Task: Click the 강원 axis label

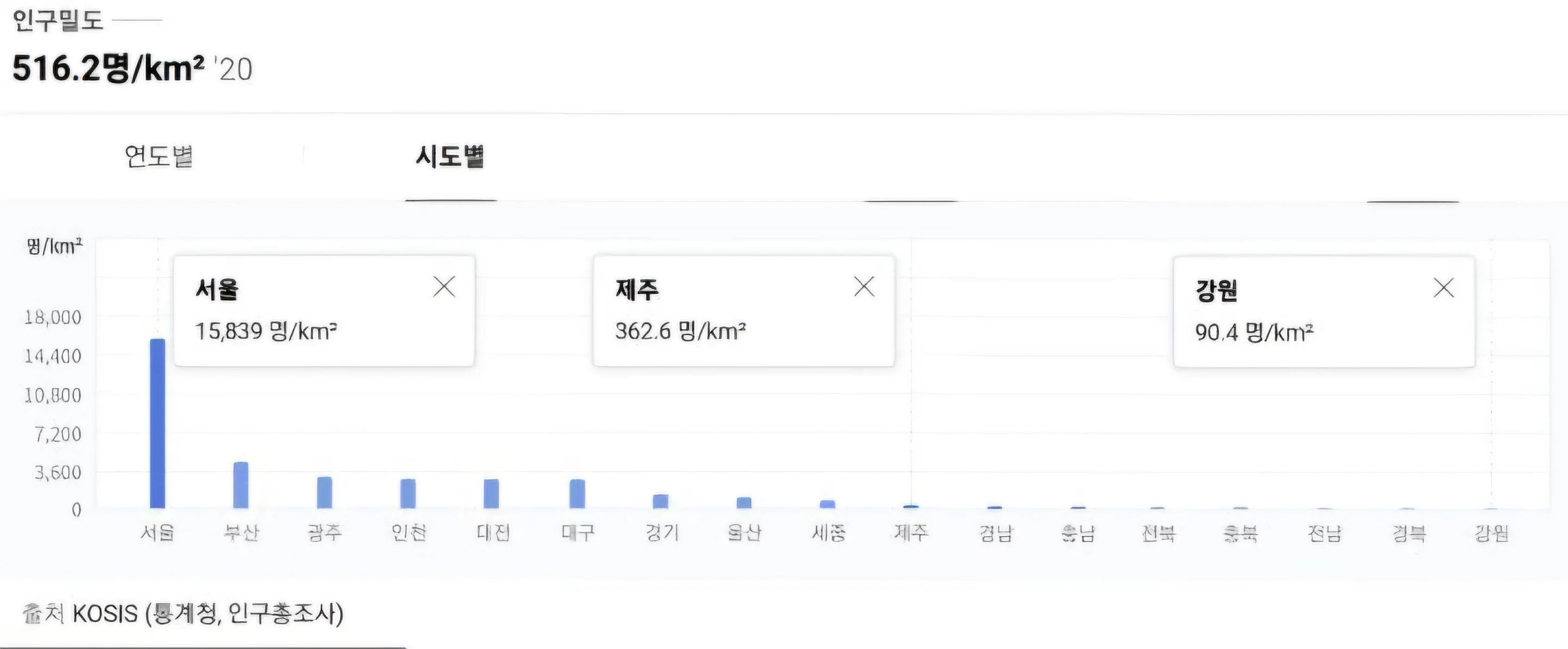Action: click(1491, 534)
